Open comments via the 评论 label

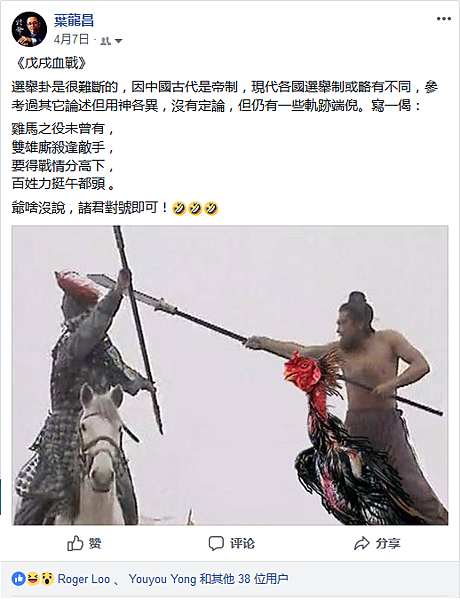[242, 543]
